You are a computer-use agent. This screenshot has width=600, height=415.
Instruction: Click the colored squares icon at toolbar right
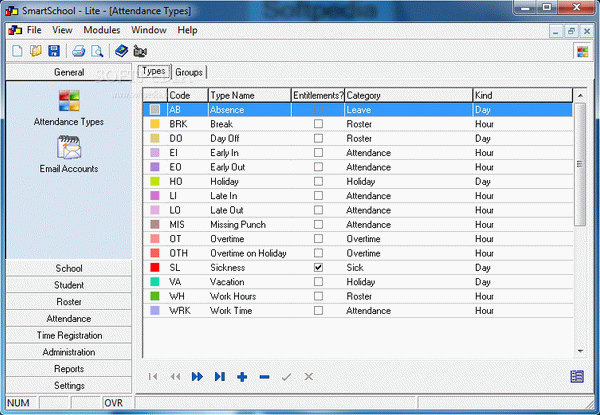click(583, 51)
